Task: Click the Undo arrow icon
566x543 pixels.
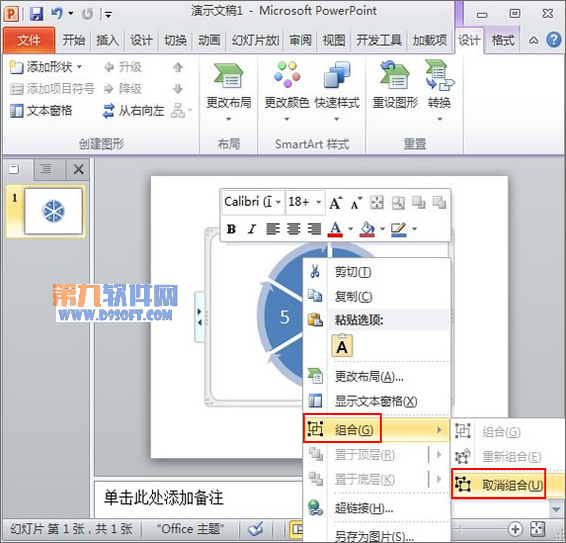Action: [x=57, y=14]
